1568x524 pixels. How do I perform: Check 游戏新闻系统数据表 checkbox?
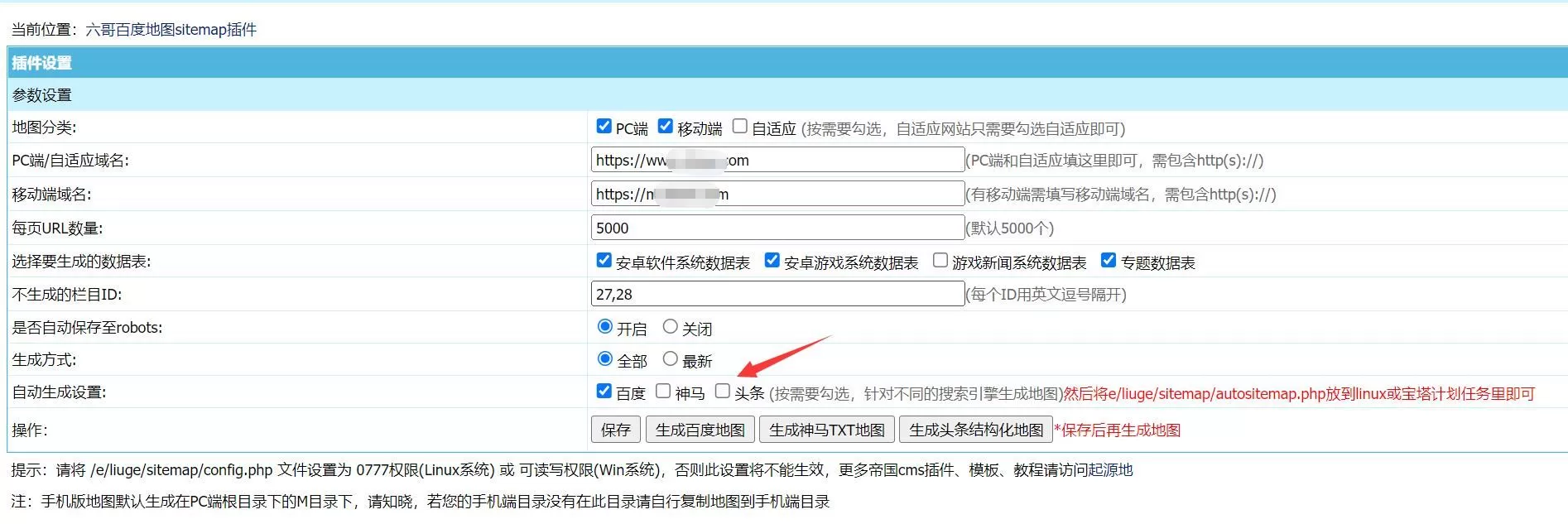(x=940, y=261)
